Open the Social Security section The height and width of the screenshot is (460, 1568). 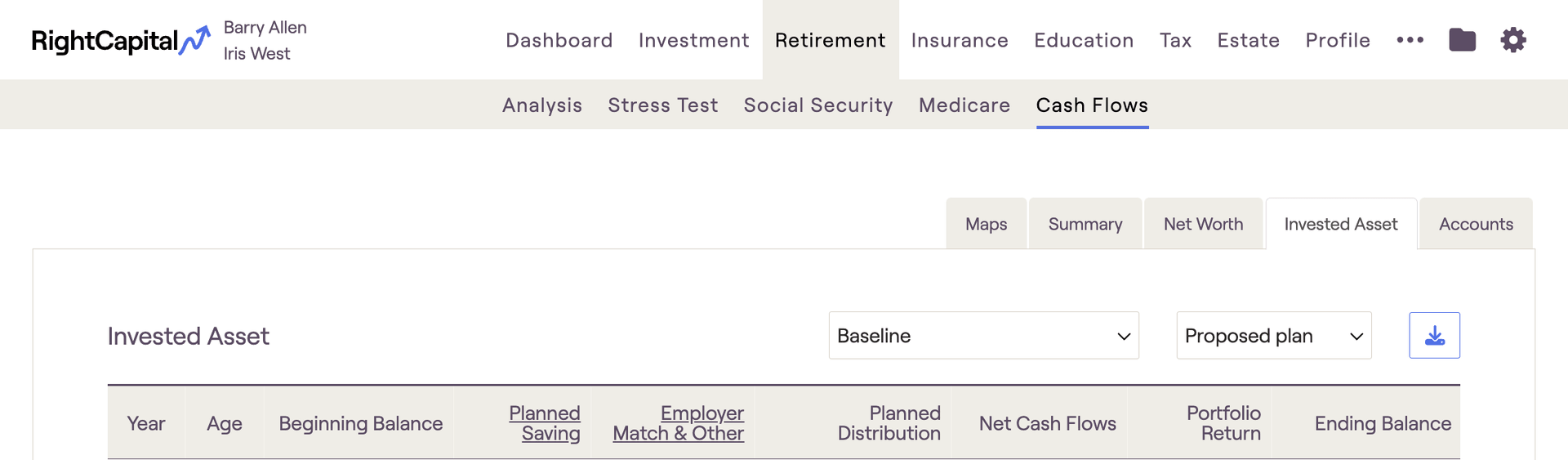817,105
